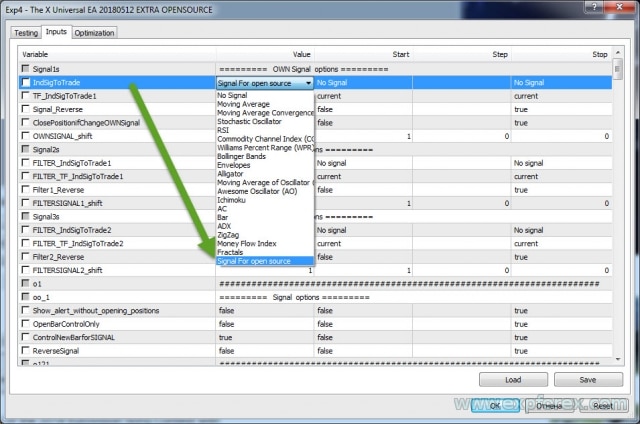Click the Save button

tap(588, 380)
